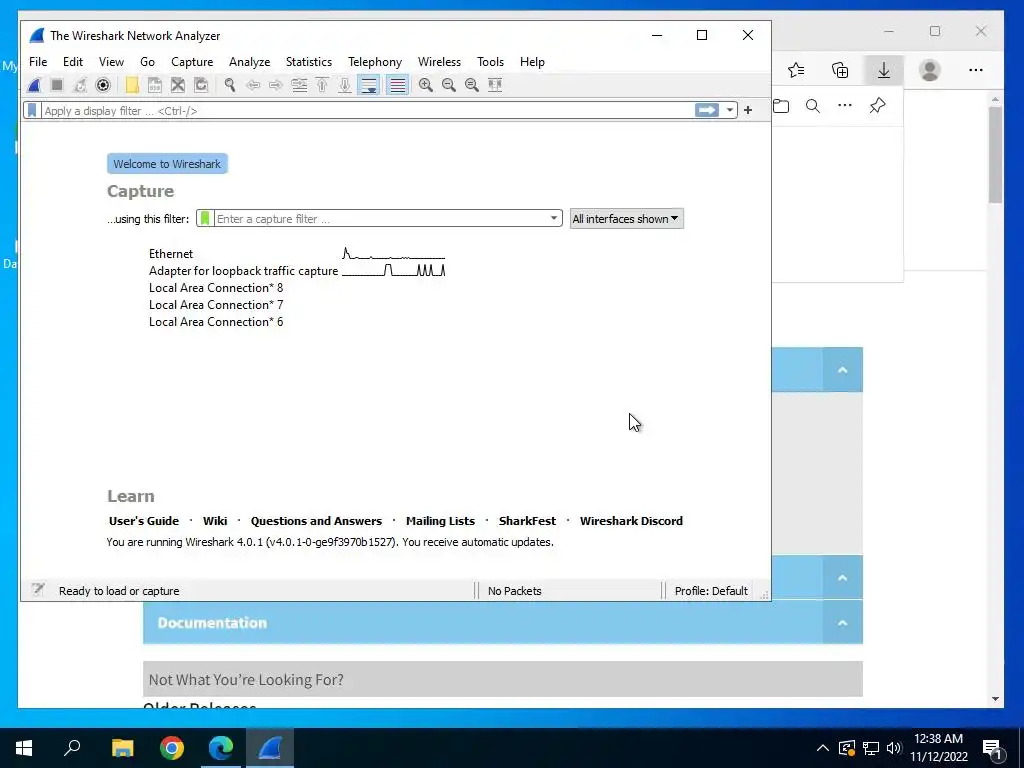Screen dimensions: 1024x768
Task: Zoom out on packet text
Action: 449,85
